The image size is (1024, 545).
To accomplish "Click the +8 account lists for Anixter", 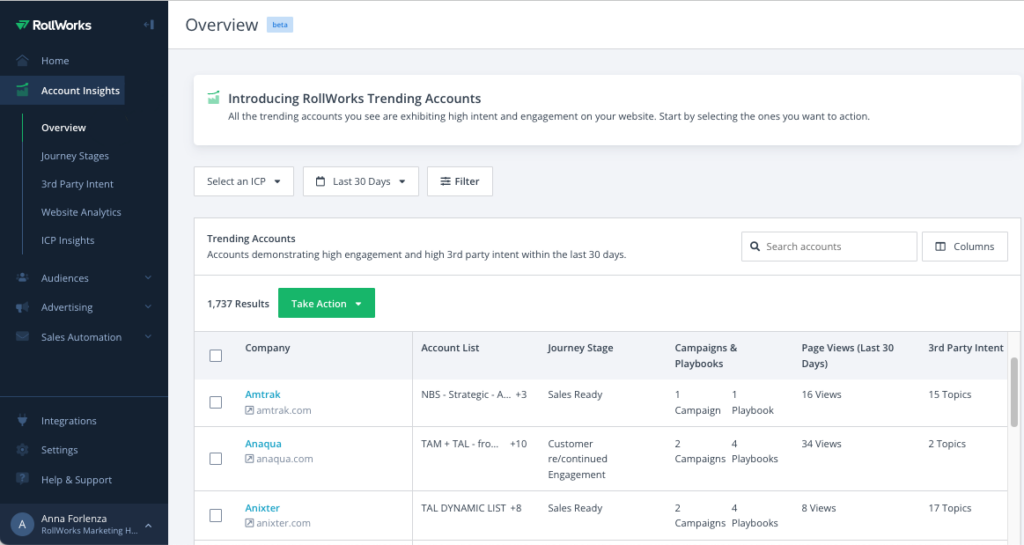I will click(x=516, y=508).
